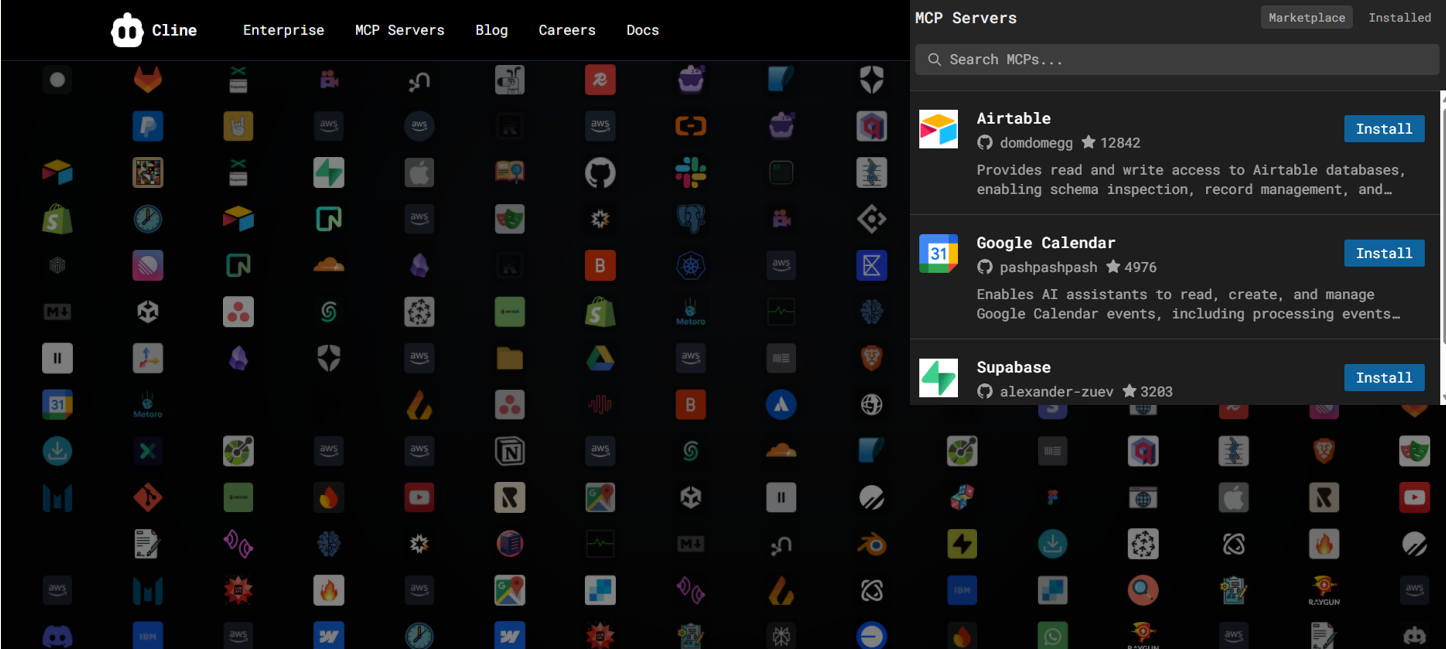Open the Google Calendar entry title
This screenshot has width=1446, height=649.
1045,242
